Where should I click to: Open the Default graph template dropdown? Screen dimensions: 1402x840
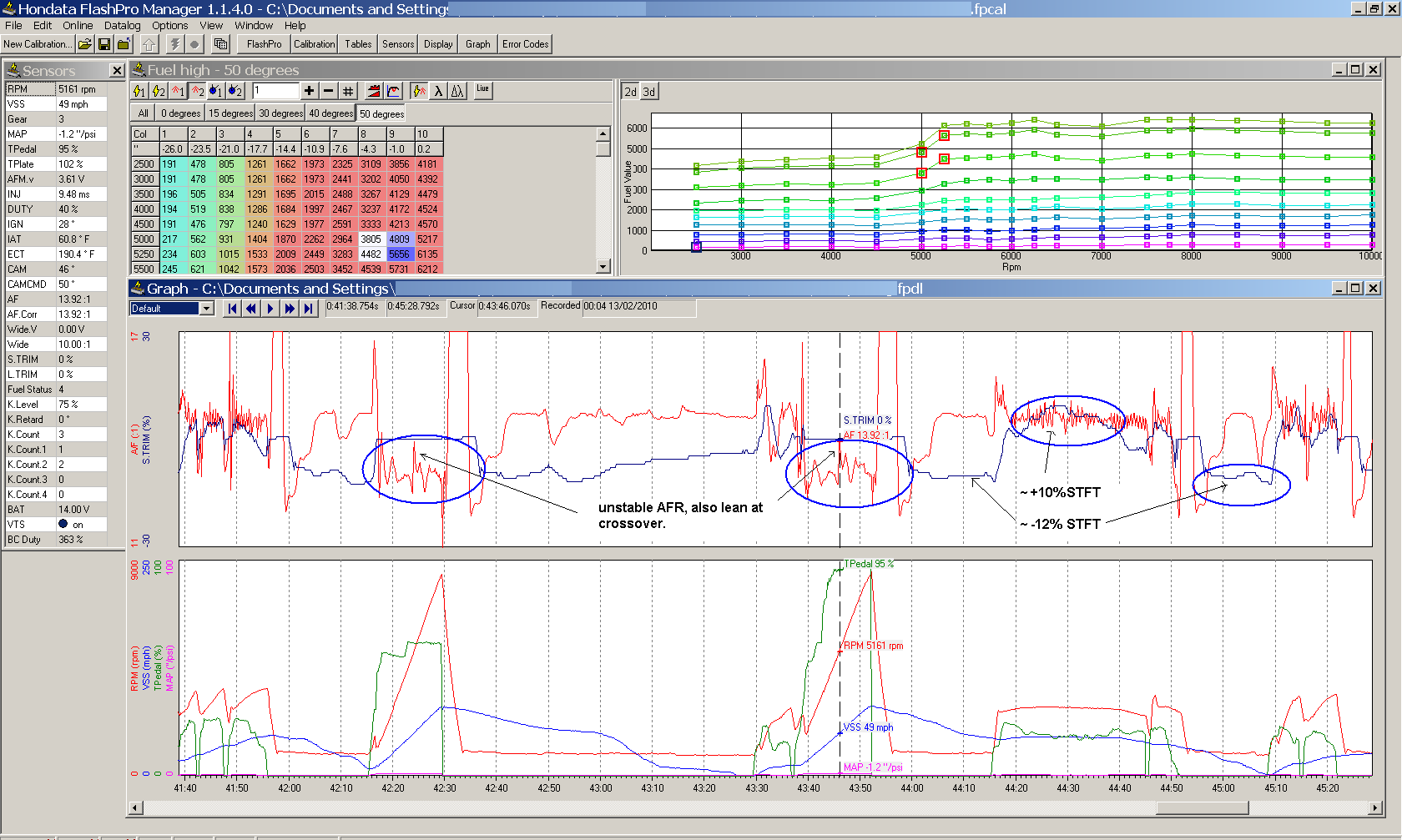(x=206, y=309)
